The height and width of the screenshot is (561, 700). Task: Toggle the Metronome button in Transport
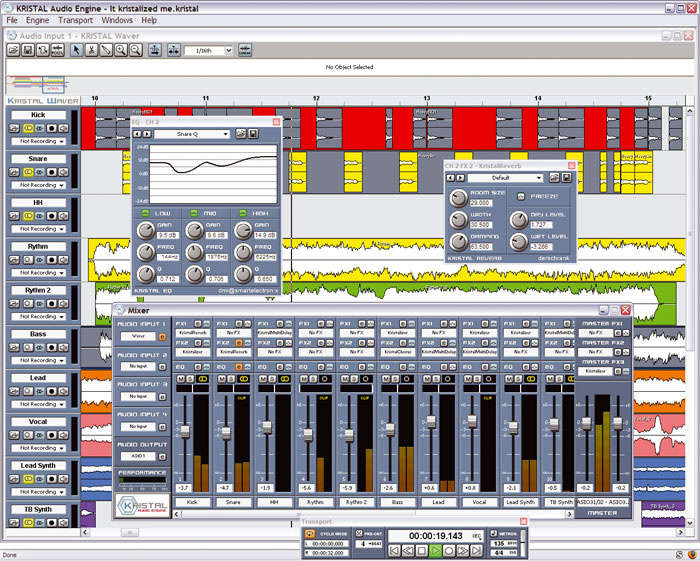click(x=494, y=533)
